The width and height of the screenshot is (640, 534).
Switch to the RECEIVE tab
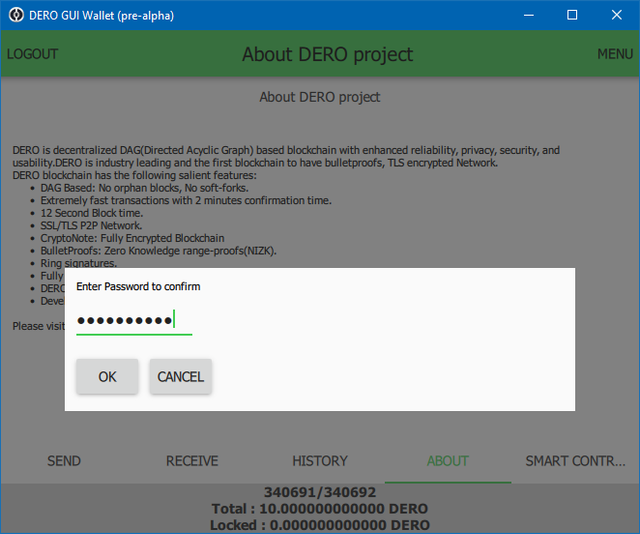click(x=192, y=461)
